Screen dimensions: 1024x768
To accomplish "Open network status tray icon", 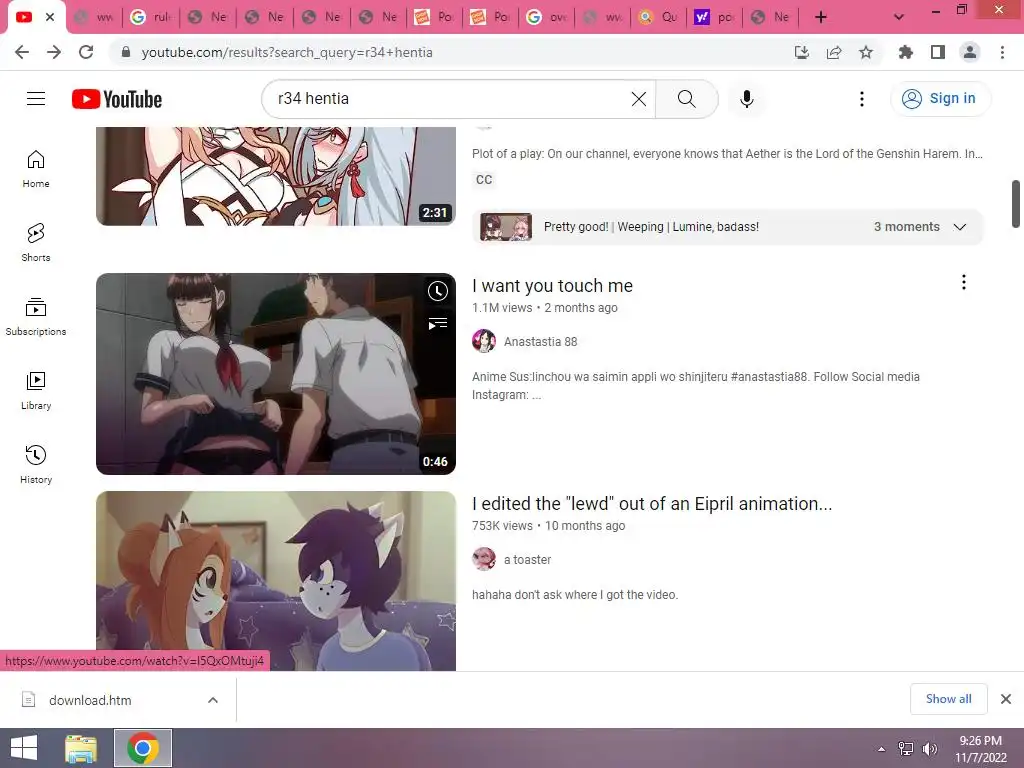I will pos(906,749).
